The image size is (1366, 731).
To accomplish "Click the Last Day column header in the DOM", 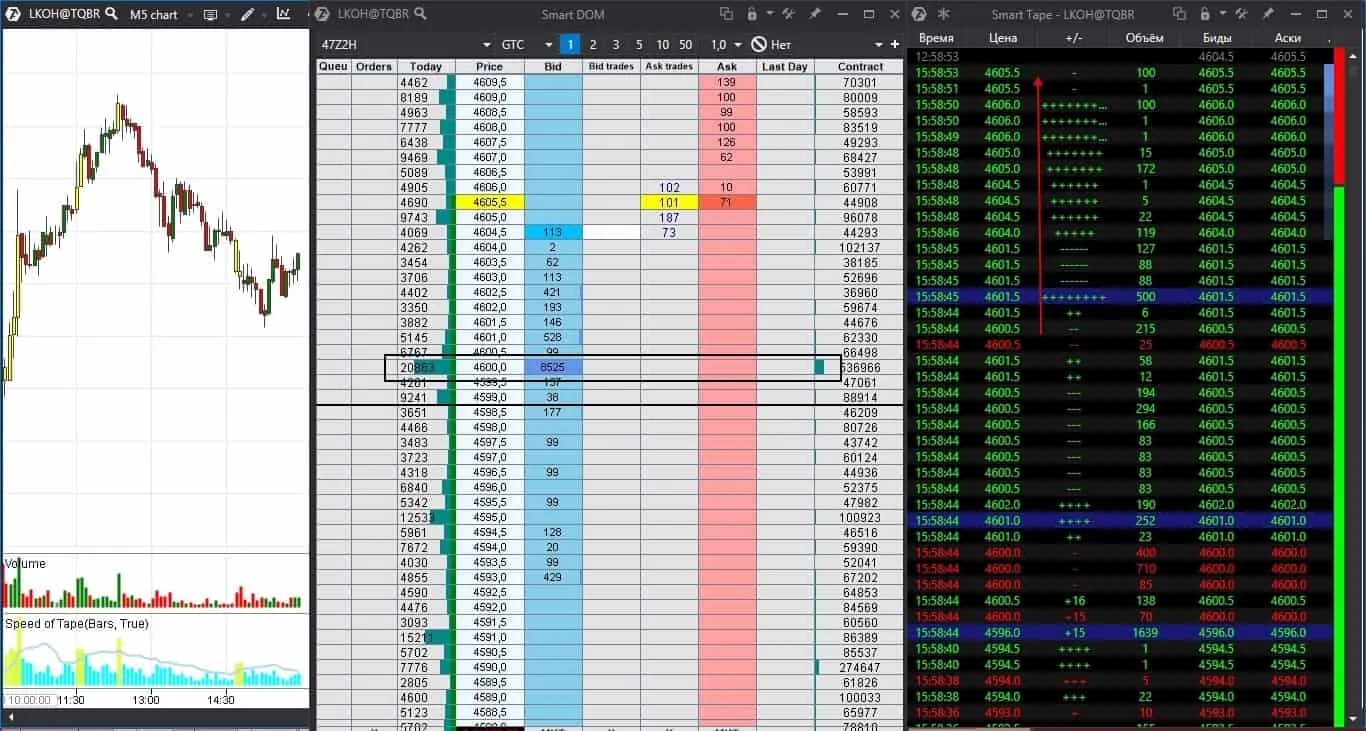I will [x=785, y=67].
